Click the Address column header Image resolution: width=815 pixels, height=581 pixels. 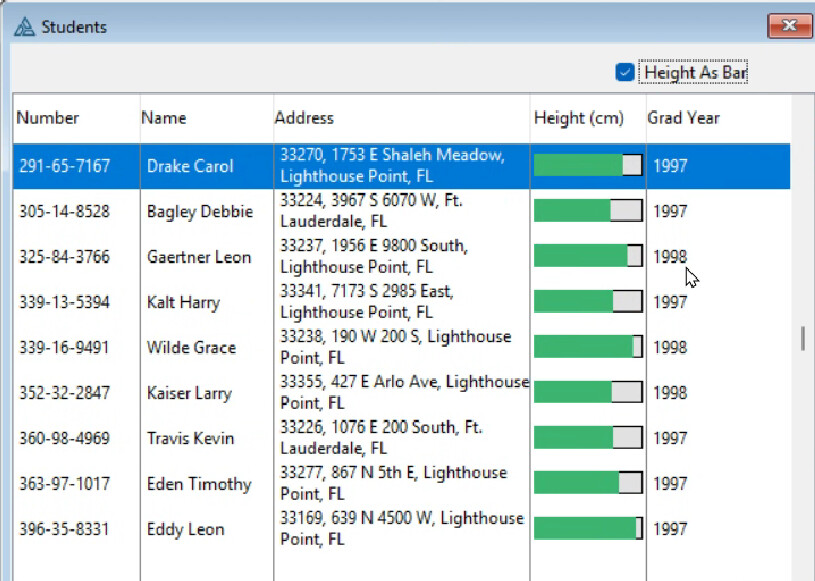click(x=304, y=118)
